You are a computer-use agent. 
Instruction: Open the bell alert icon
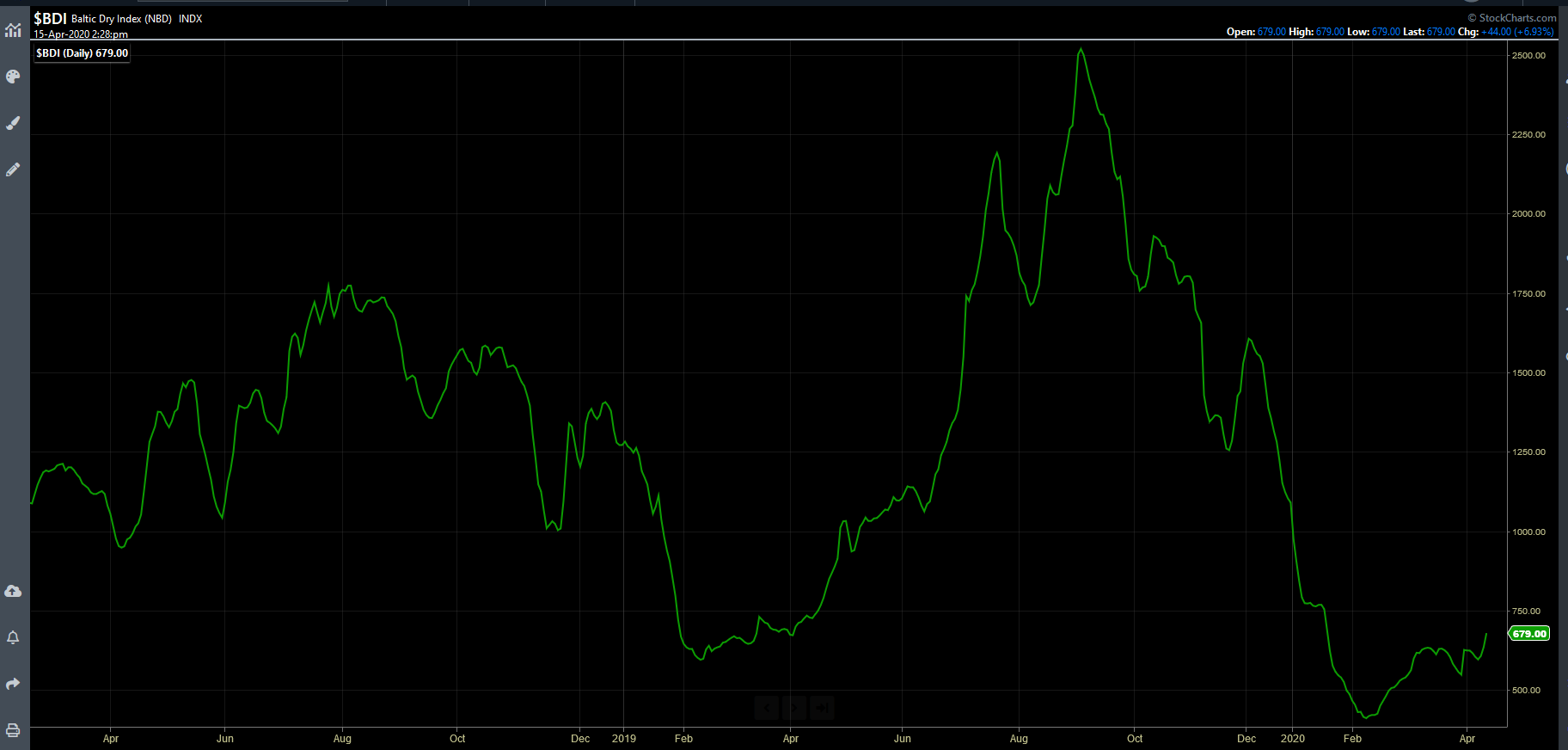pos(13,637)
